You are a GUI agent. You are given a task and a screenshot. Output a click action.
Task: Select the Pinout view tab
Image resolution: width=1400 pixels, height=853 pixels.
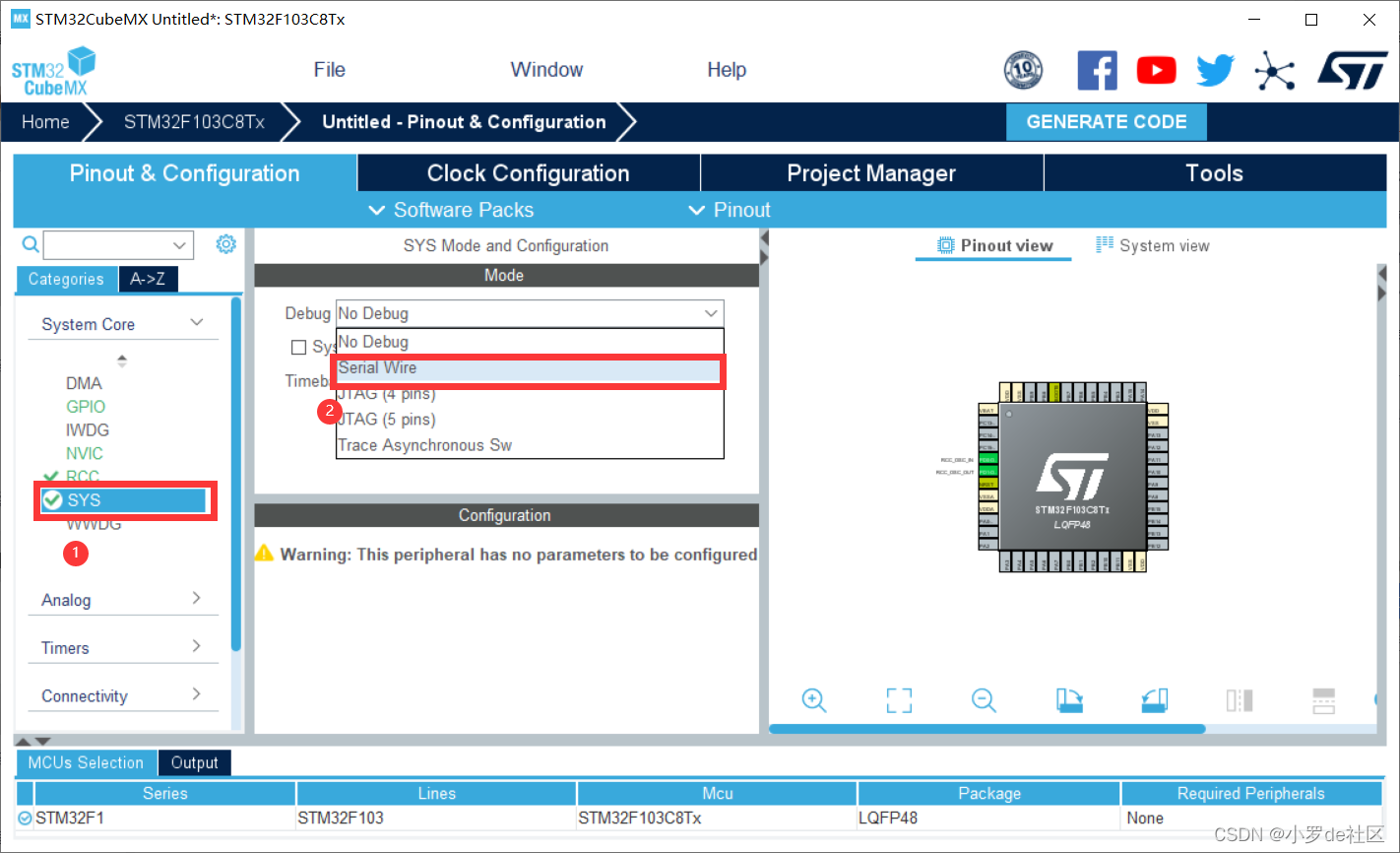[x=993, y=245]
